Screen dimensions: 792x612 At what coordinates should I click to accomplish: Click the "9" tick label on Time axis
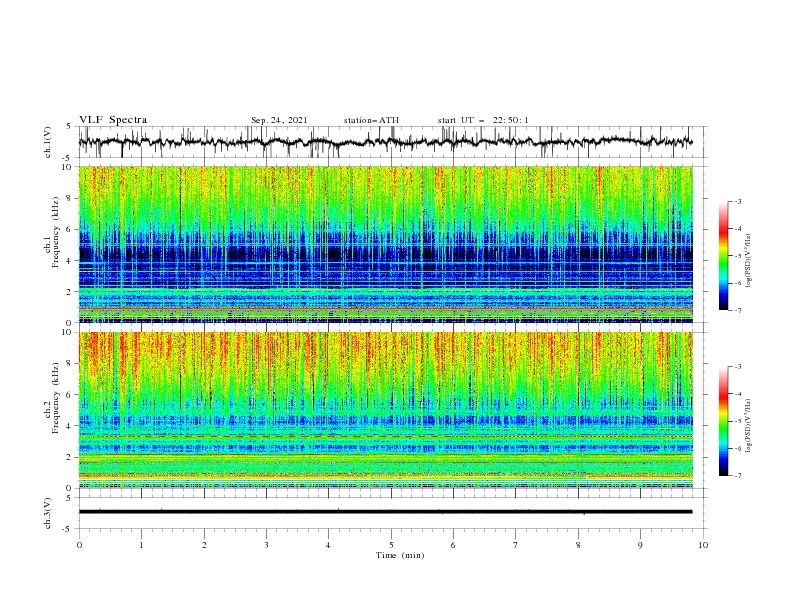(x=640, y=545)
